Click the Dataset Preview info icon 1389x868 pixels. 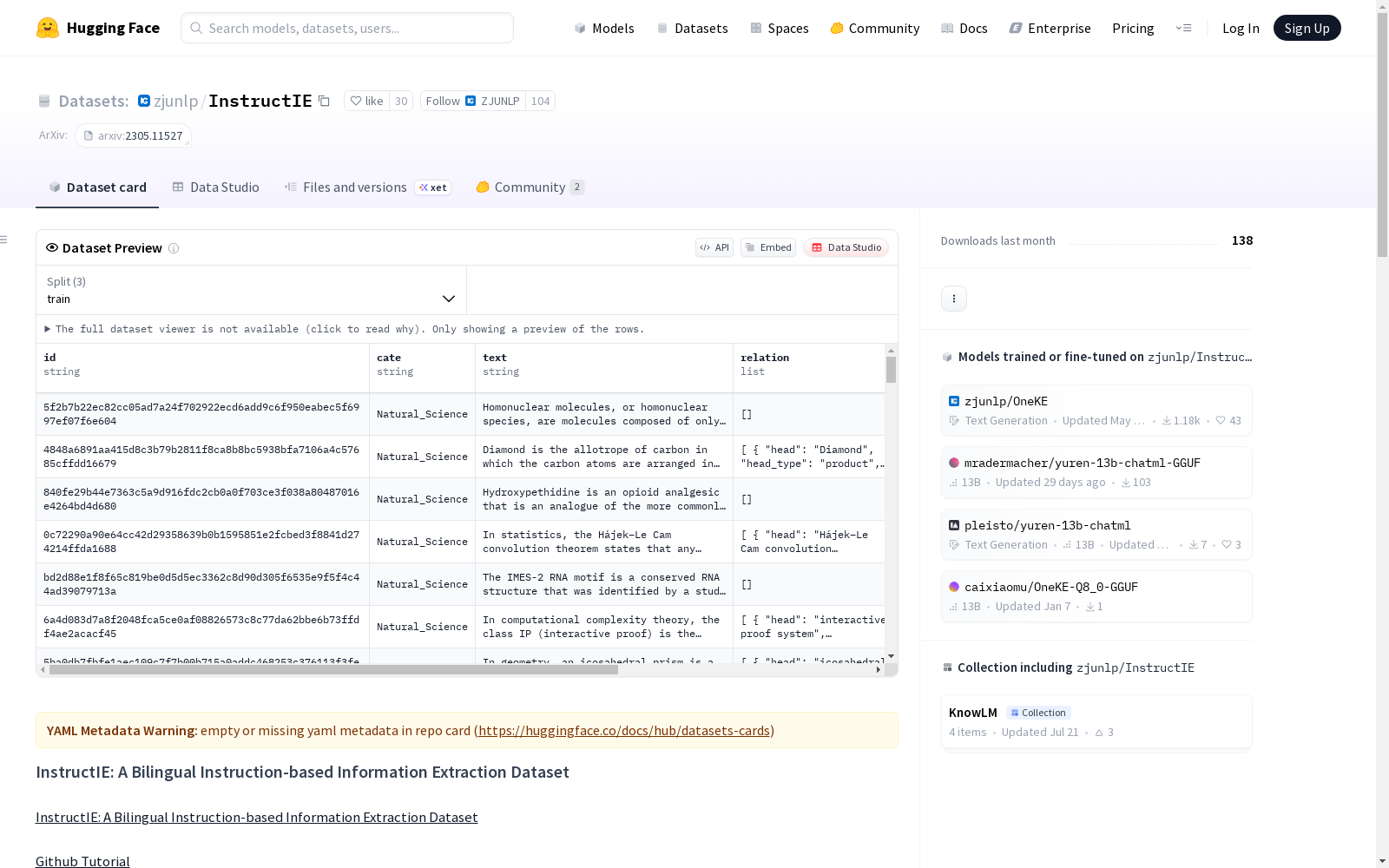click(174, 248)
